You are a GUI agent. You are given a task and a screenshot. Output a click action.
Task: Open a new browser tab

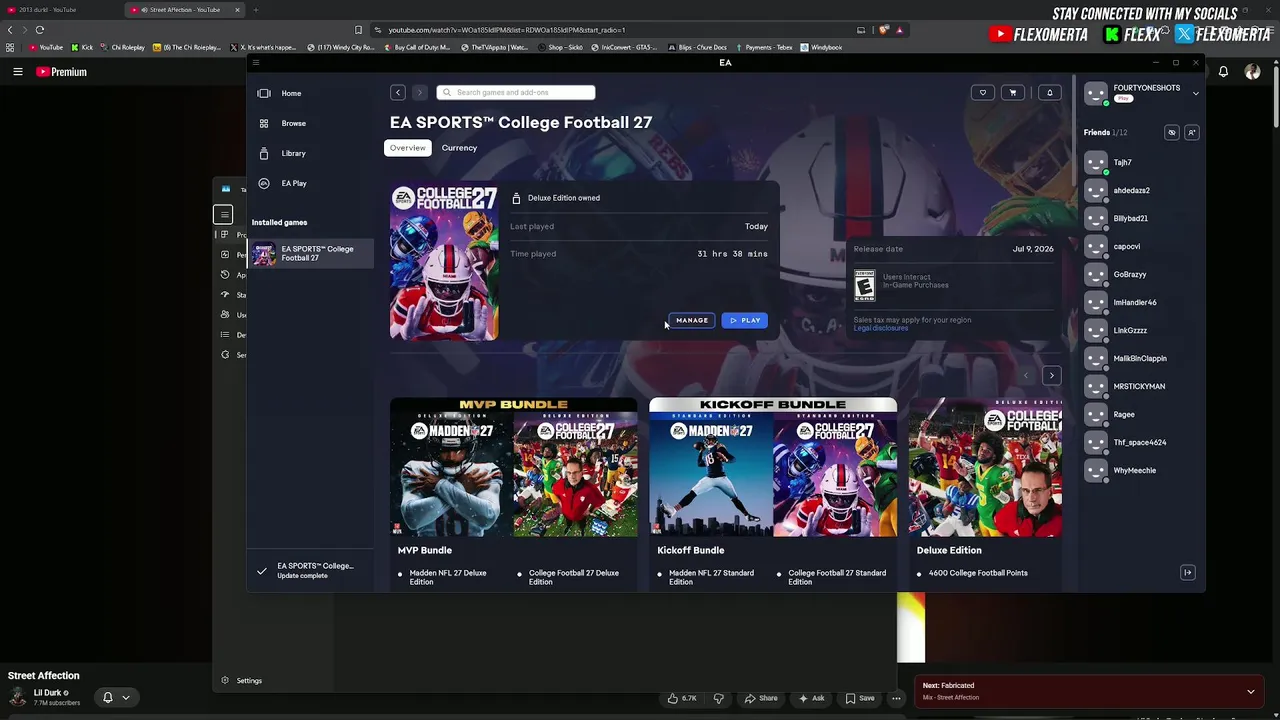(x=256, y=10)
